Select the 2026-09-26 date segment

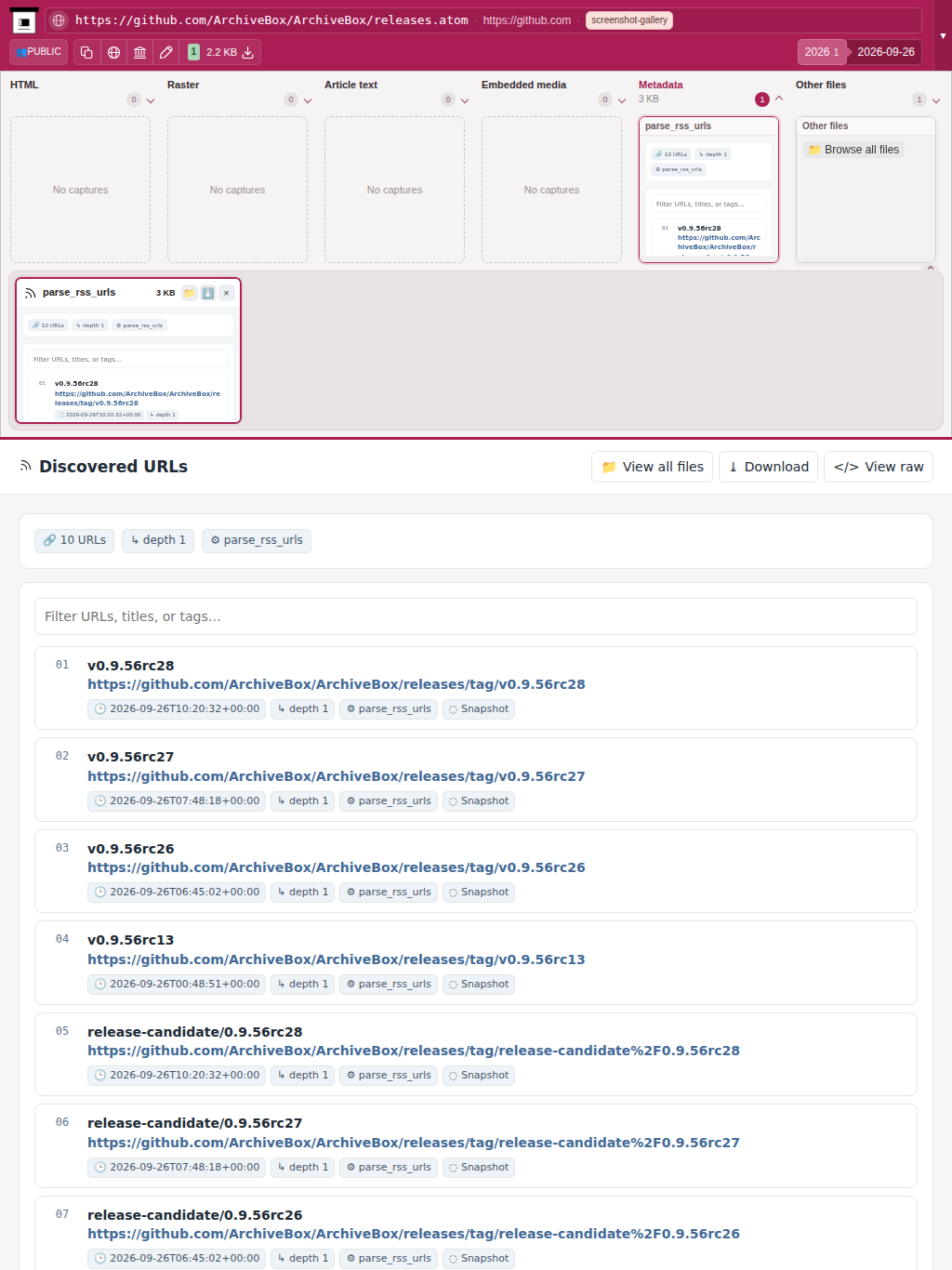point(886,52)
